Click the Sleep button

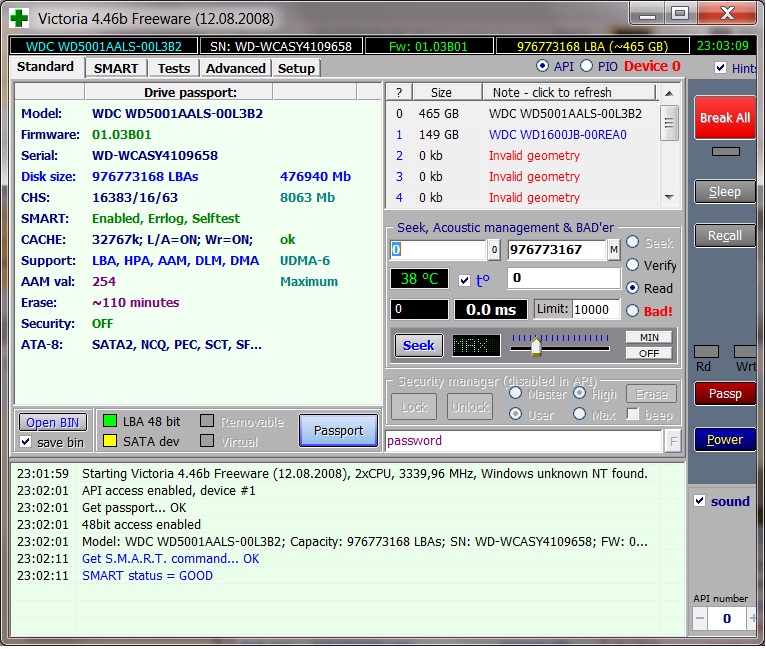[x=725, y=192]
